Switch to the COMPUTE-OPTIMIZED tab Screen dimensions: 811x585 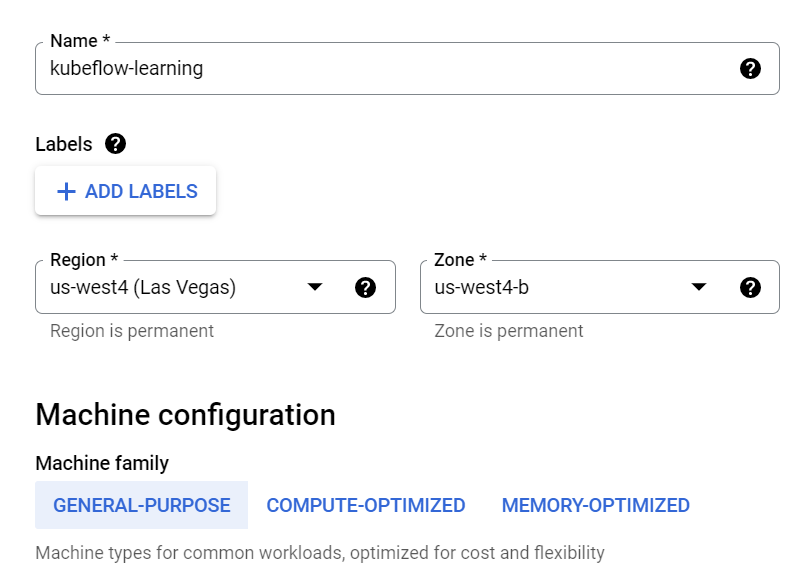365,505
